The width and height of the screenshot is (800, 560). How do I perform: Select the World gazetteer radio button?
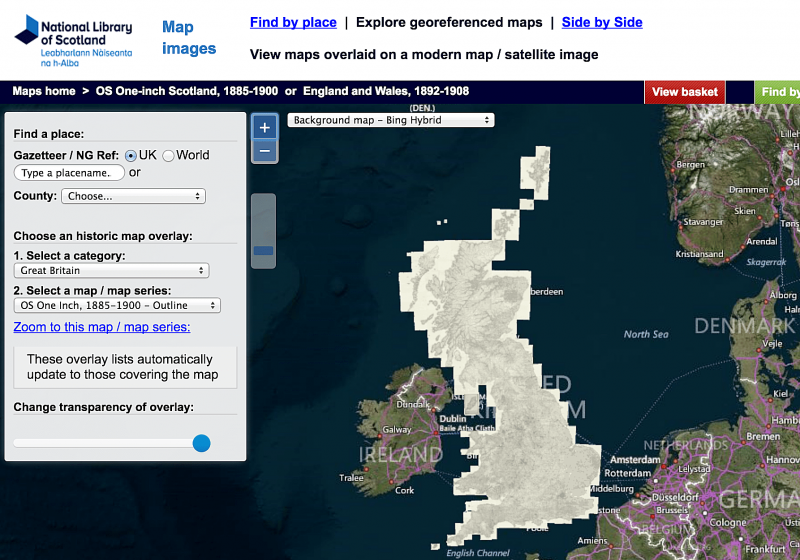point(168,156)
